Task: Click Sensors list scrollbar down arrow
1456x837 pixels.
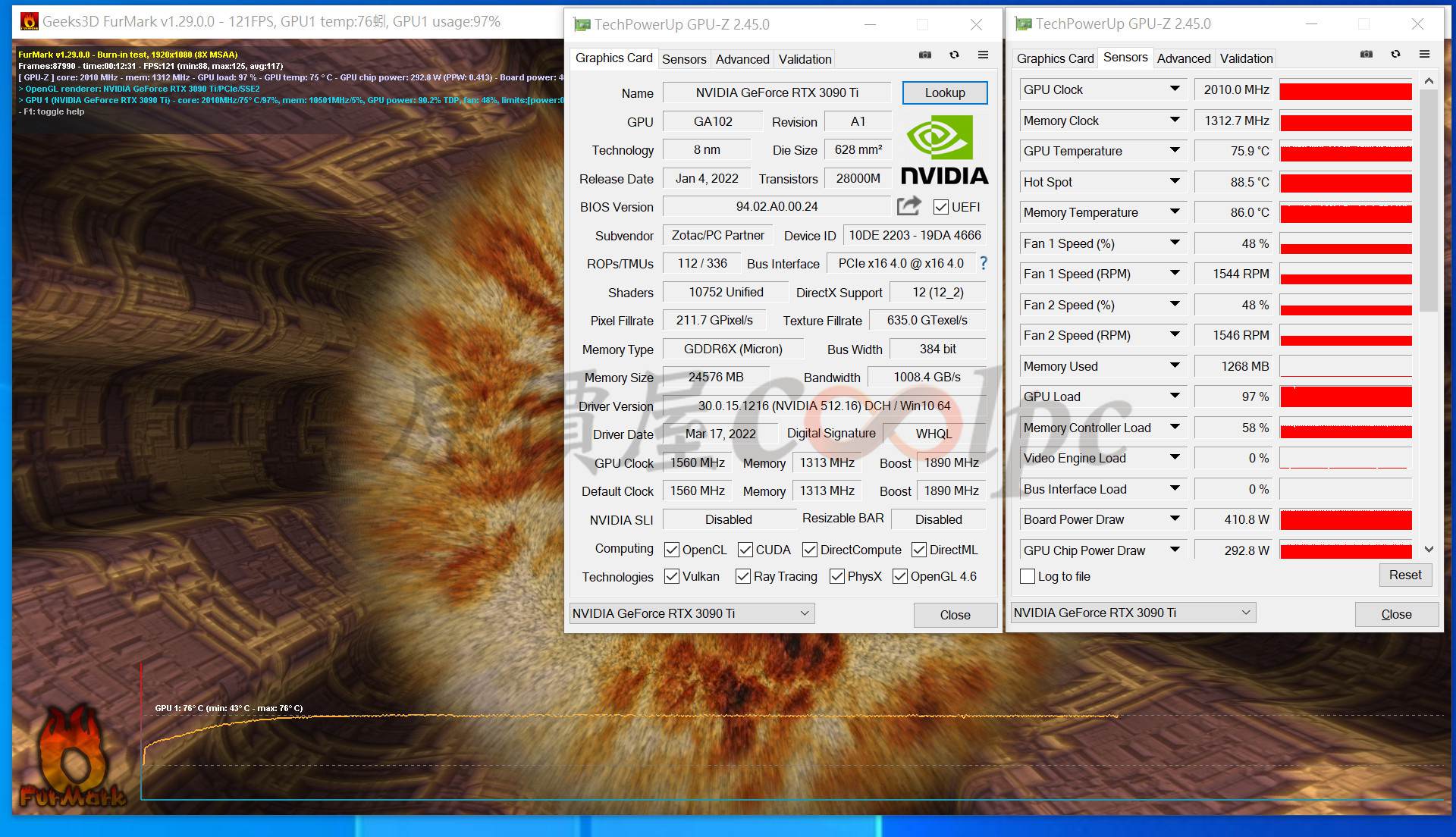Action: [x=1429, y=549]
